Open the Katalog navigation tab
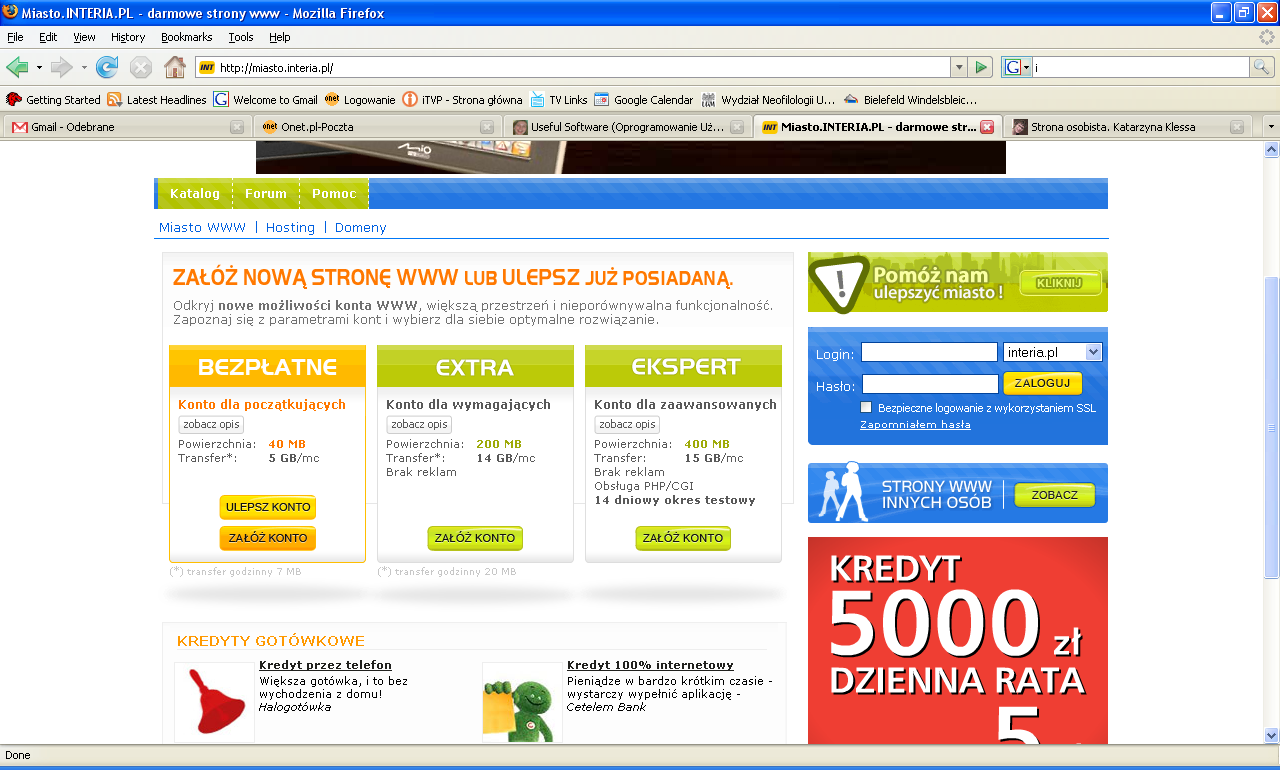This screenshot has height=770, width=1280. point(195,194)
